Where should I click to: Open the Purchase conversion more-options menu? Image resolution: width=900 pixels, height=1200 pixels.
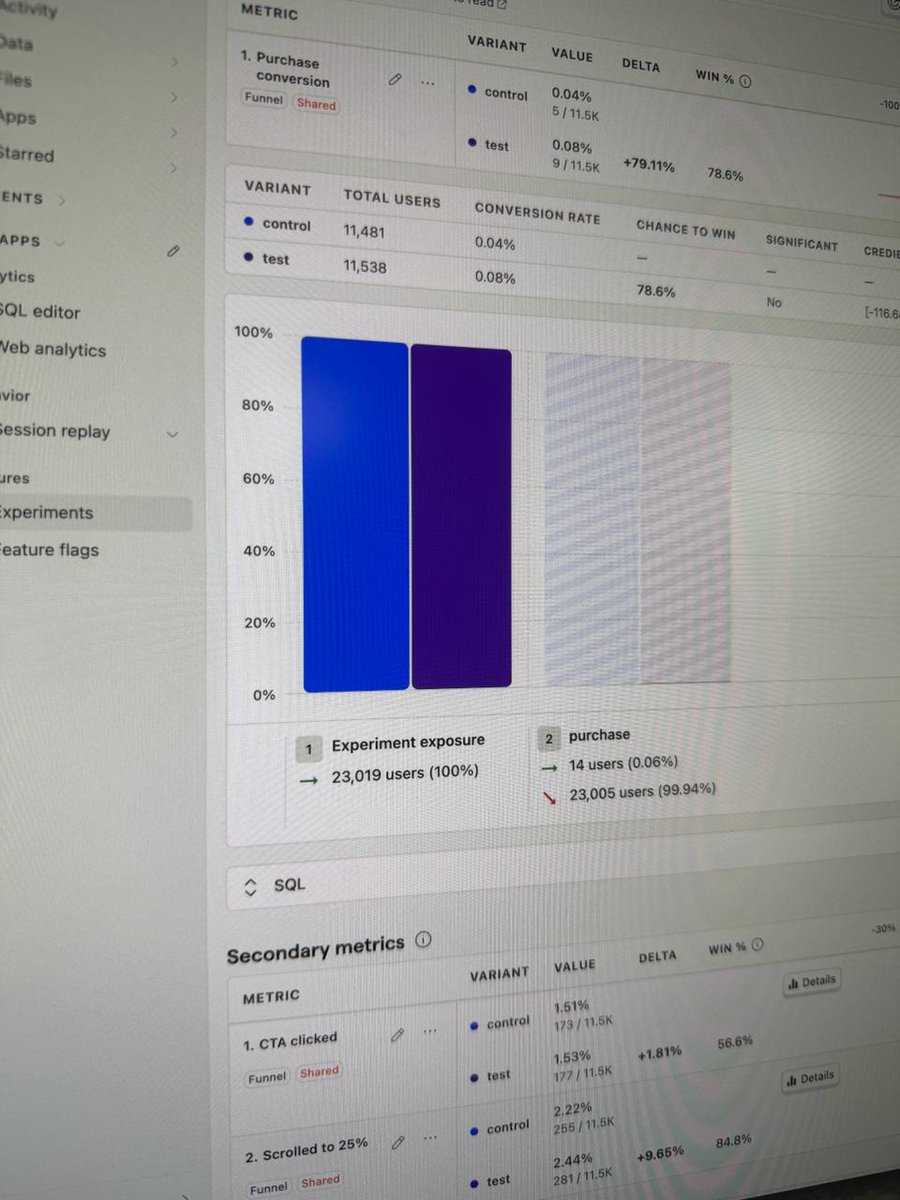(x=428, y=83)
